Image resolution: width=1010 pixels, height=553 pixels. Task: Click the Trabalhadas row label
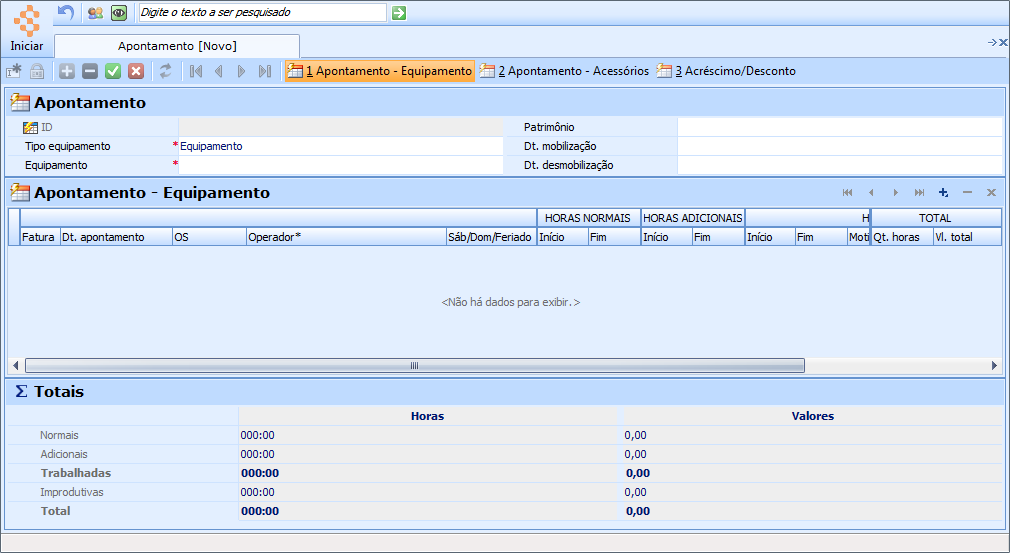tap(76, 473)
